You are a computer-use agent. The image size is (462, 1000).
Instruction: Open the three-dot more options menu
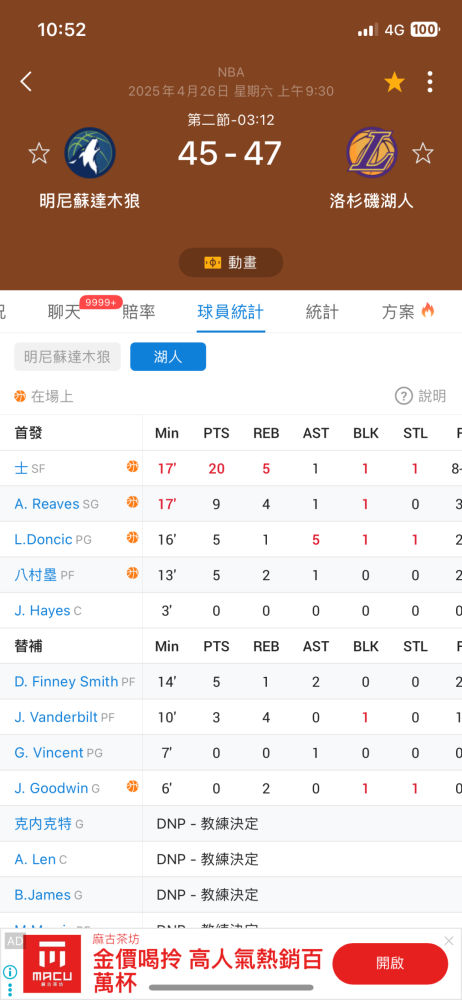(430, 82)
